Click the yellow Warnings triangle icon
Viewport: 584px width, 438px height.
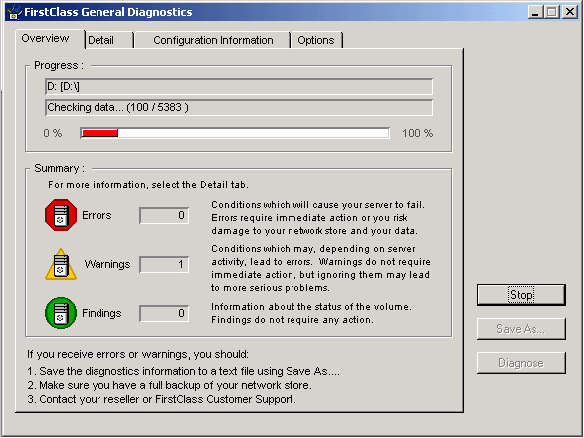[61, 264]
